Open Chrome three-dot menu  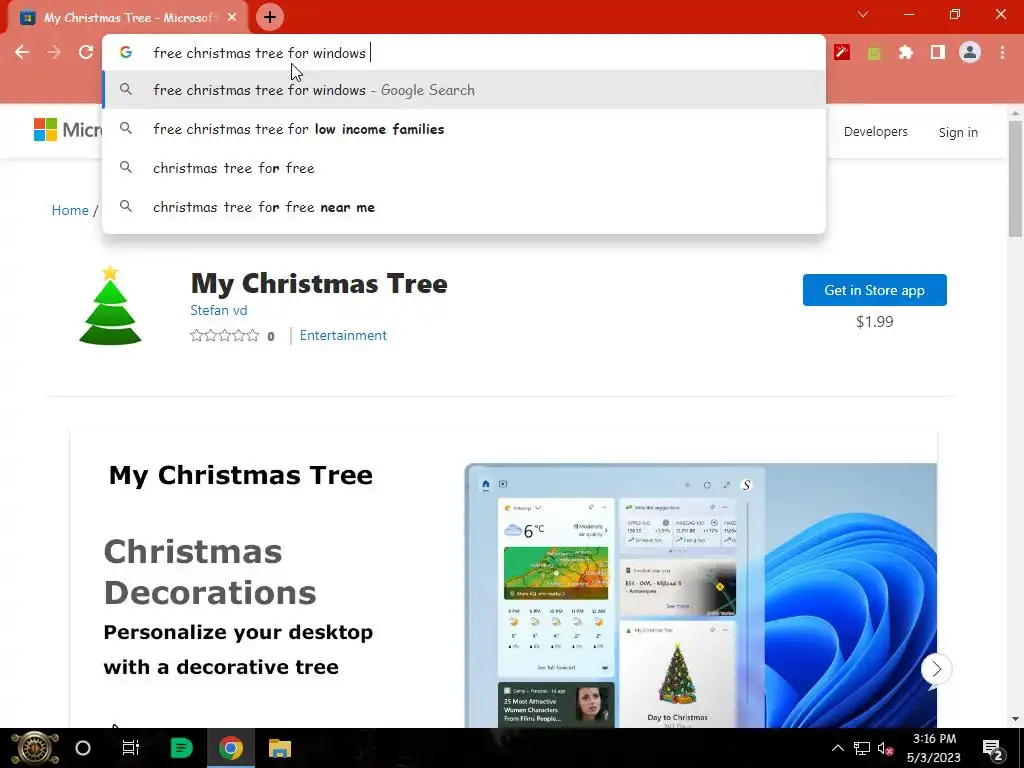click(x=1002, y=52)
